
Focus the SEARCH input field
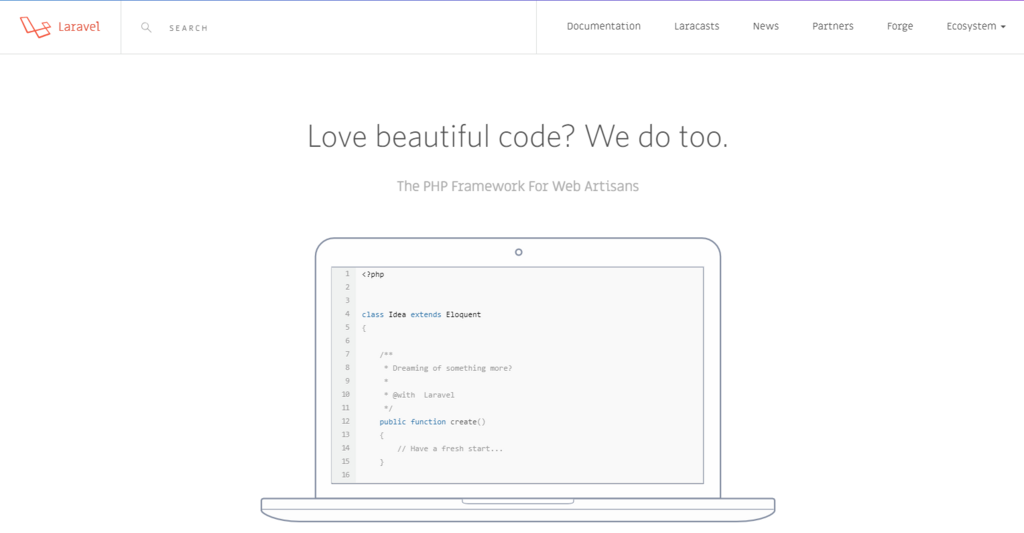click(x=328, y=27)
